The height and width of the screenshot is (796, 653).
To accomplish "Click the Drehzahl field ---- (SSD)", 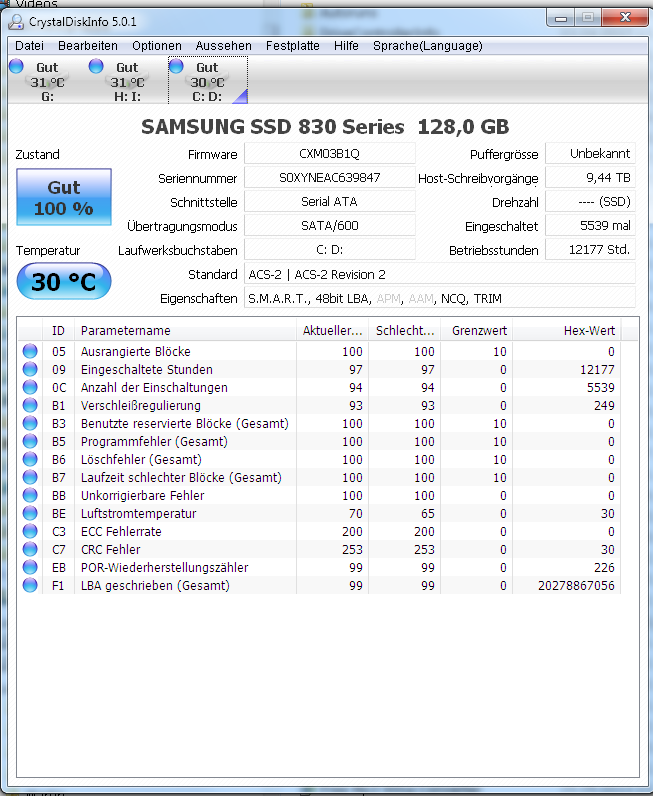I will point(591,202).
